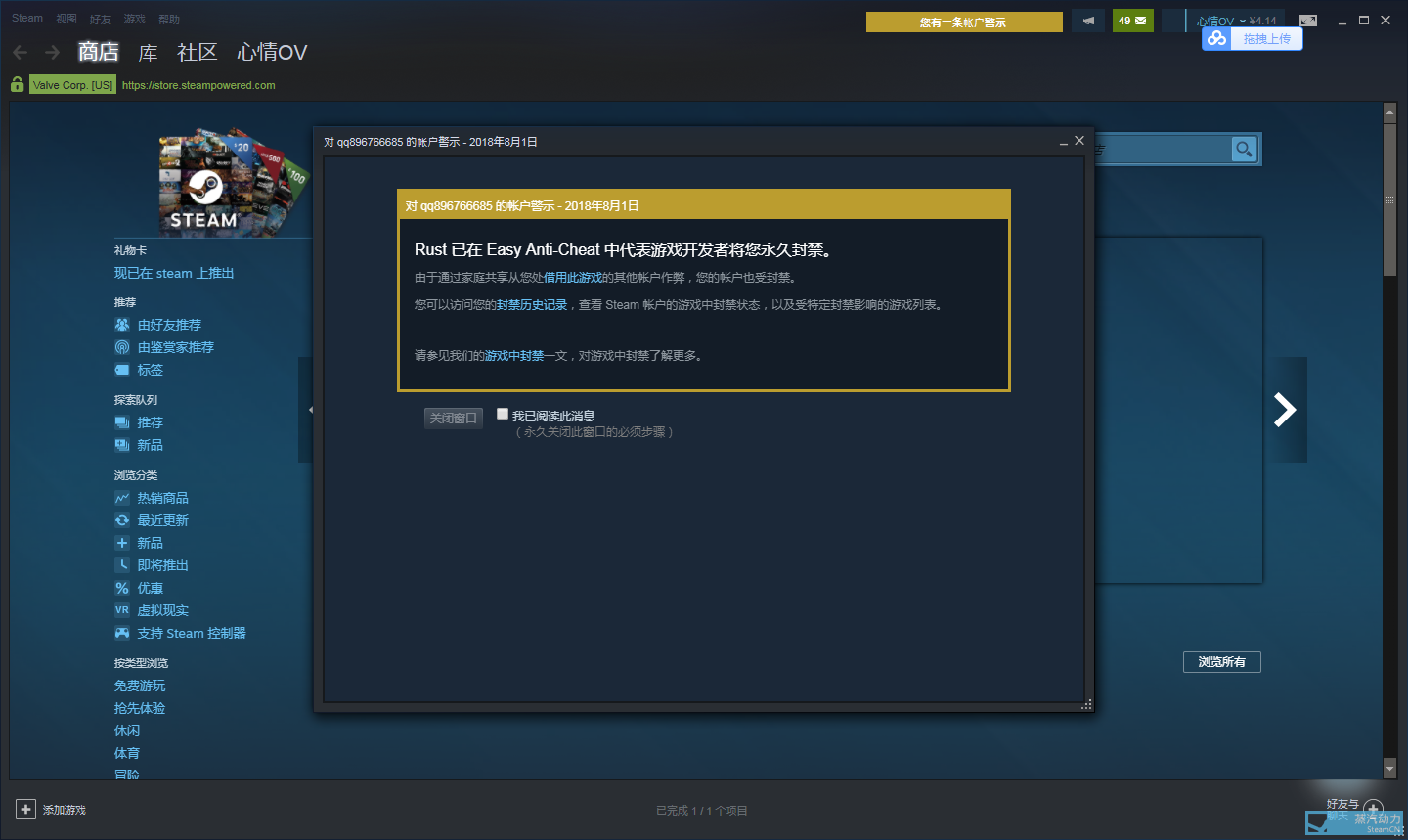The height and width of the screenshot is (840, 1408).
Task: Click the right carousel arrow to show more
Action: coord(1283,410)
